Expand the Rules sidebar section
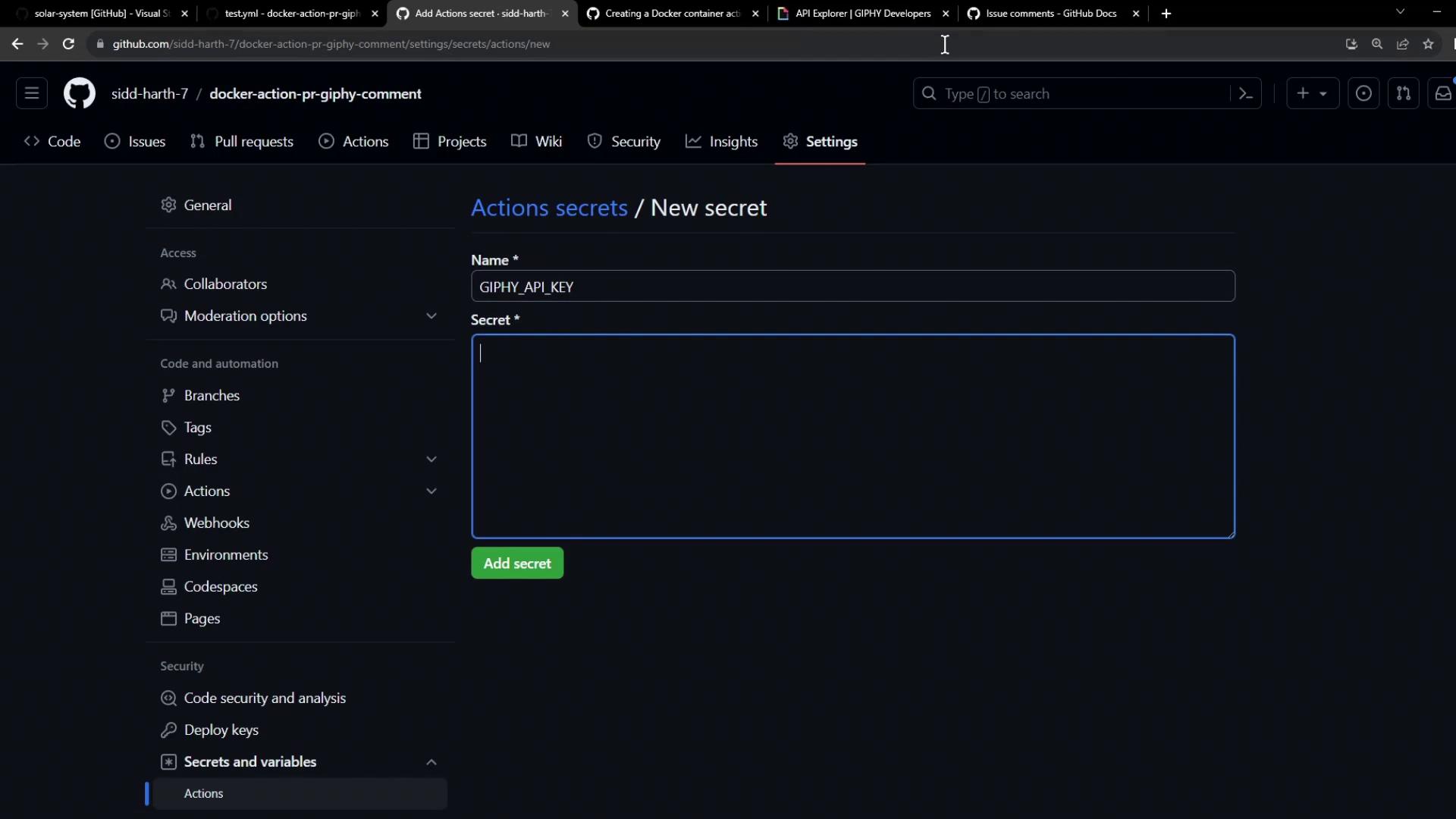The width and height of the screenshot is (1456, 819). click(x=431, y=459)
